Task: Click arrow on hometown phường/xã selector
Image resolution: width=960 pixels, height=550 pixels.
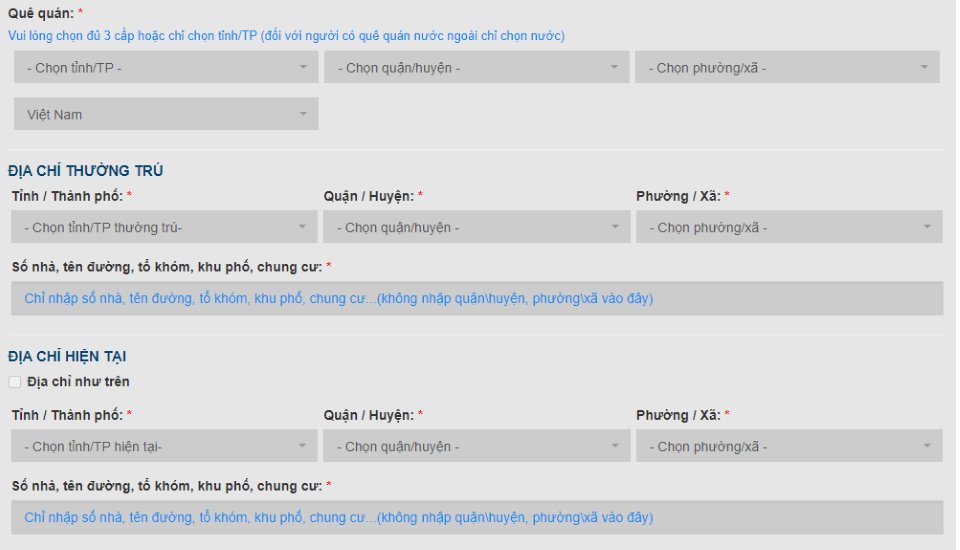Action: click(x=925, y=68)
